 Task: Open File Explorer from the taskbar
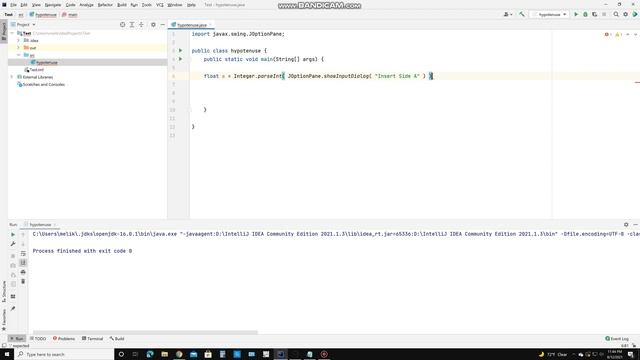pos(164,354)
